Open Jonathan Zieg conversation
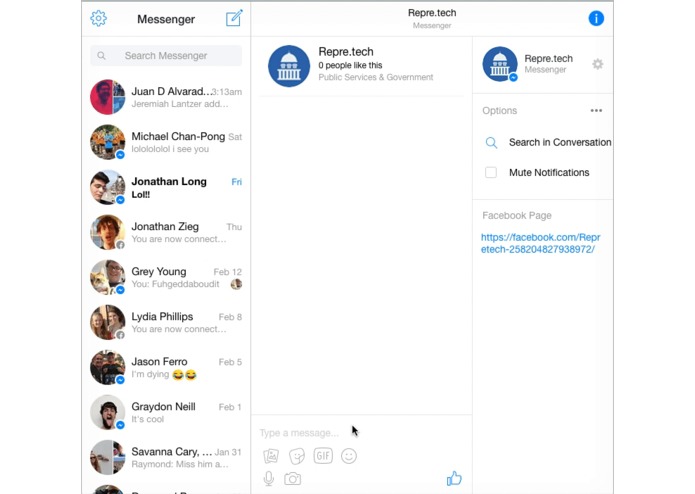This screenshot has width=695, height=494. click(x=166, y=232)
